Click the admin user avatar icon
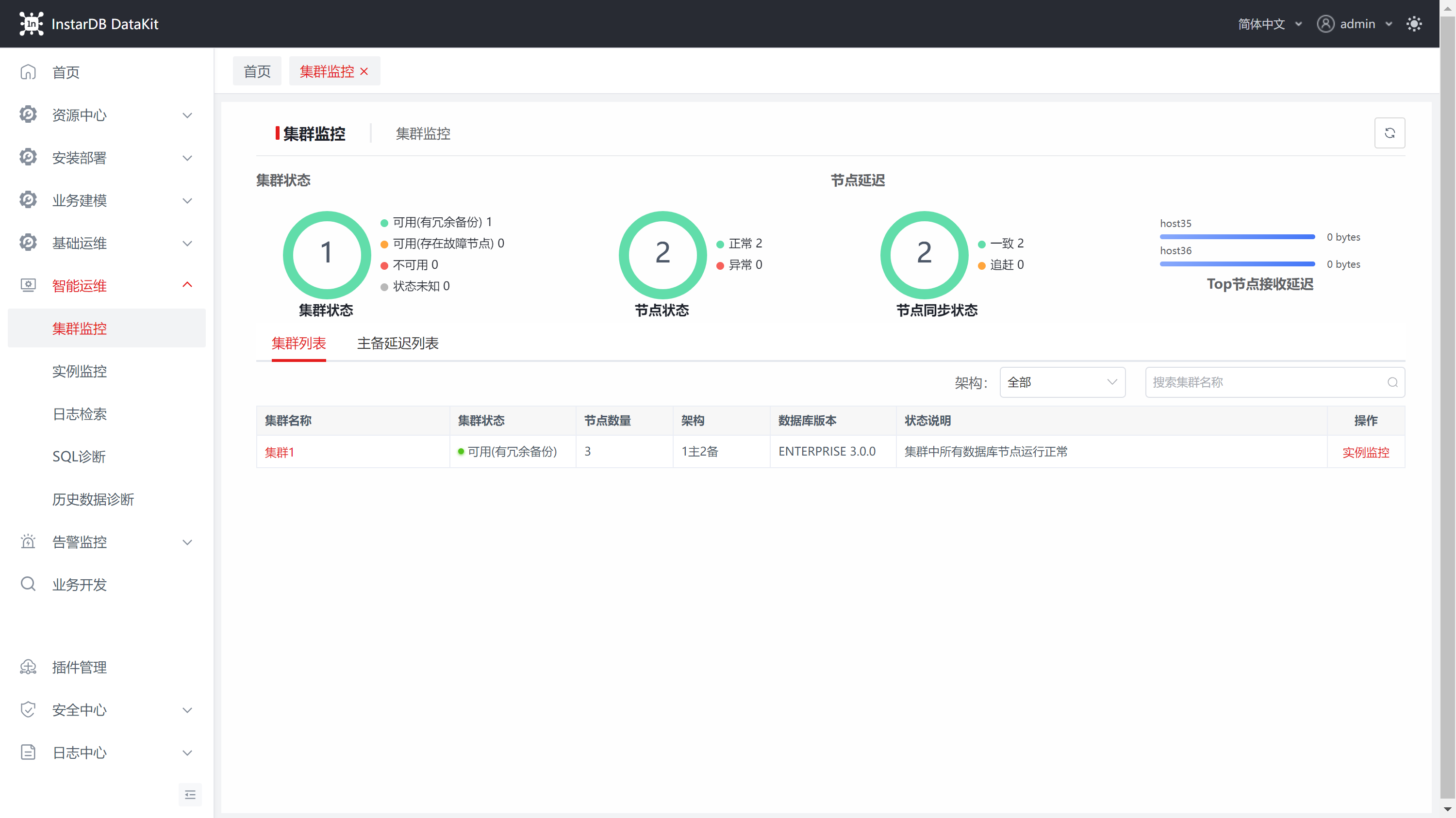1456x818 pixels. coord(1325,24)
